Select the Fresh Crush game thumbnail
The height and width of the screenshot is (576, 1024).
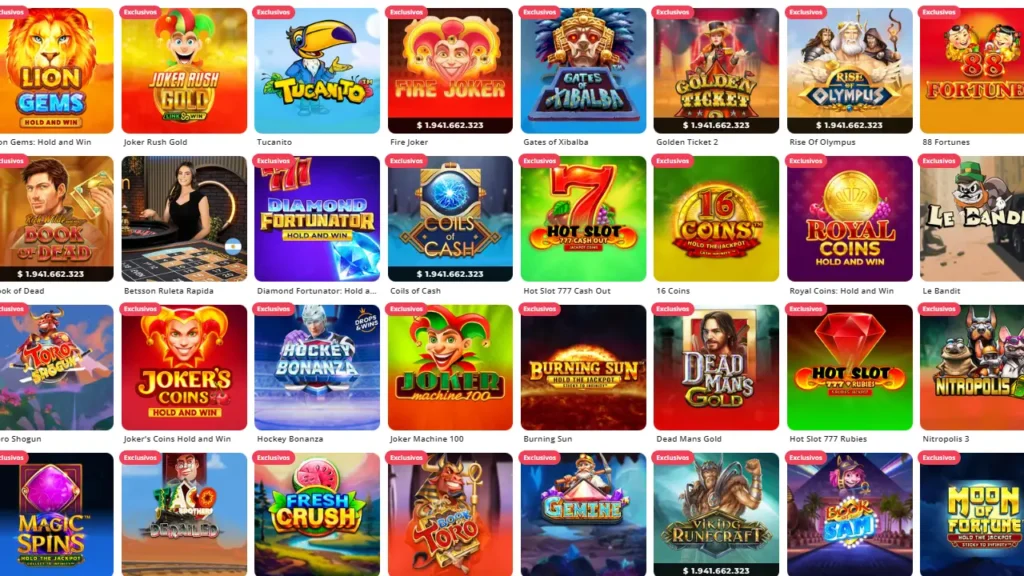point(317,515)
